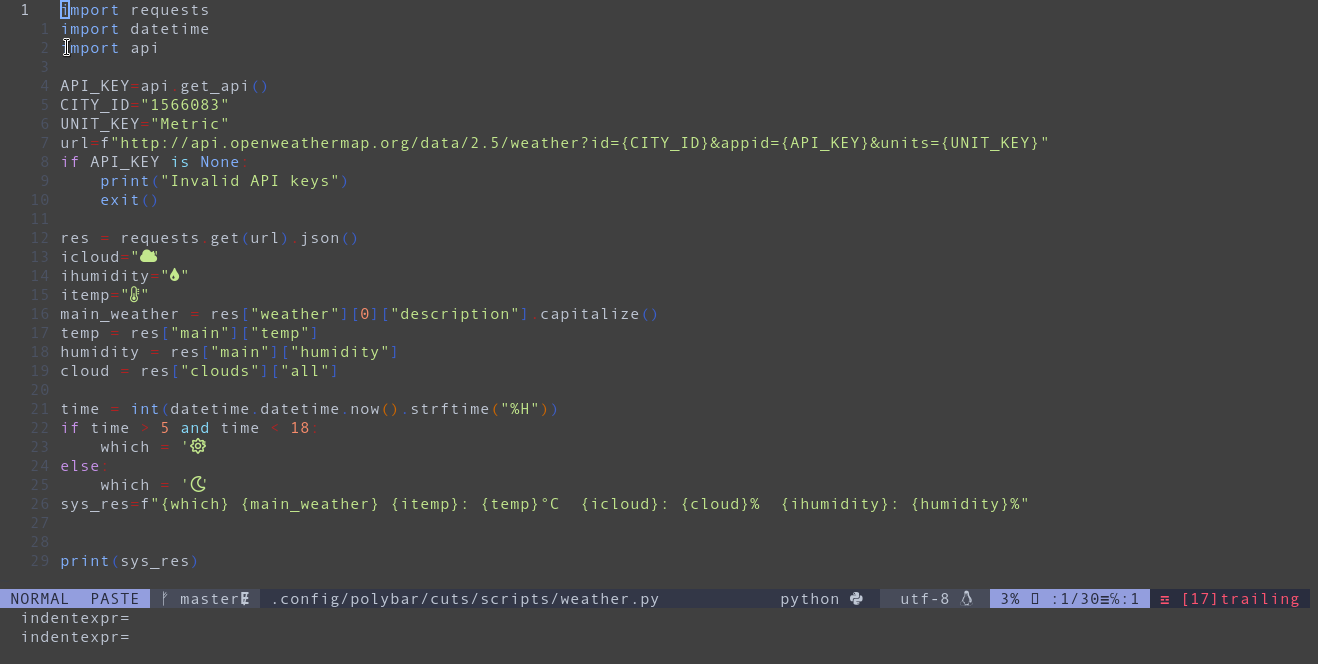Click the python filetype label
The width and height of the screenshot is (1318, 664).
coord(810,599)
